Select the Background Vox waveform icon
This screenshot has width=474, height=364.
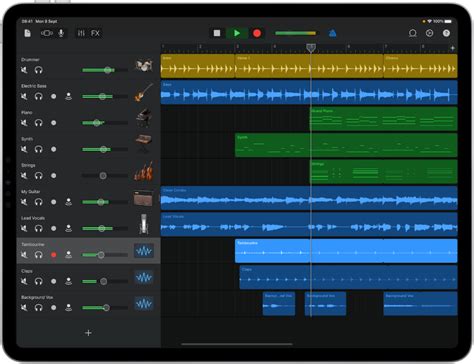point(144,304)
